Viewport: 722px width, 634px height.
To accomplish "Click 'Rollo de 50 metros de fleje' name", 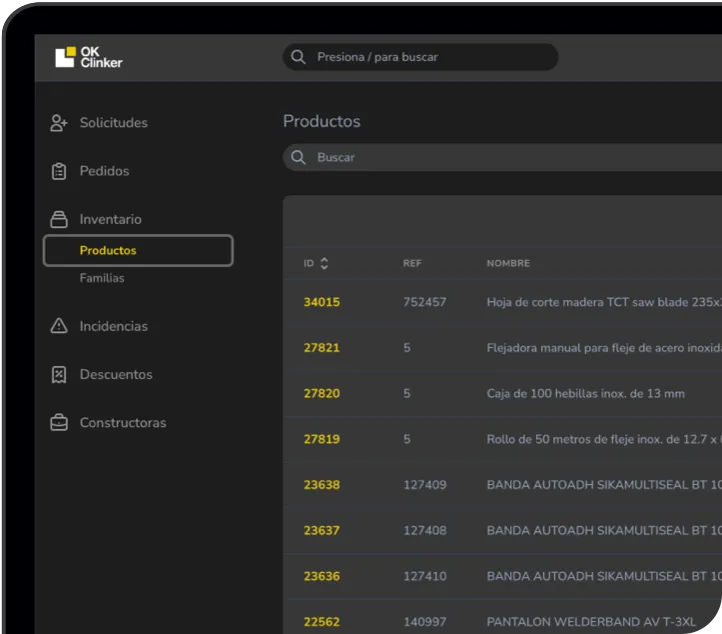I will [604, 439].
